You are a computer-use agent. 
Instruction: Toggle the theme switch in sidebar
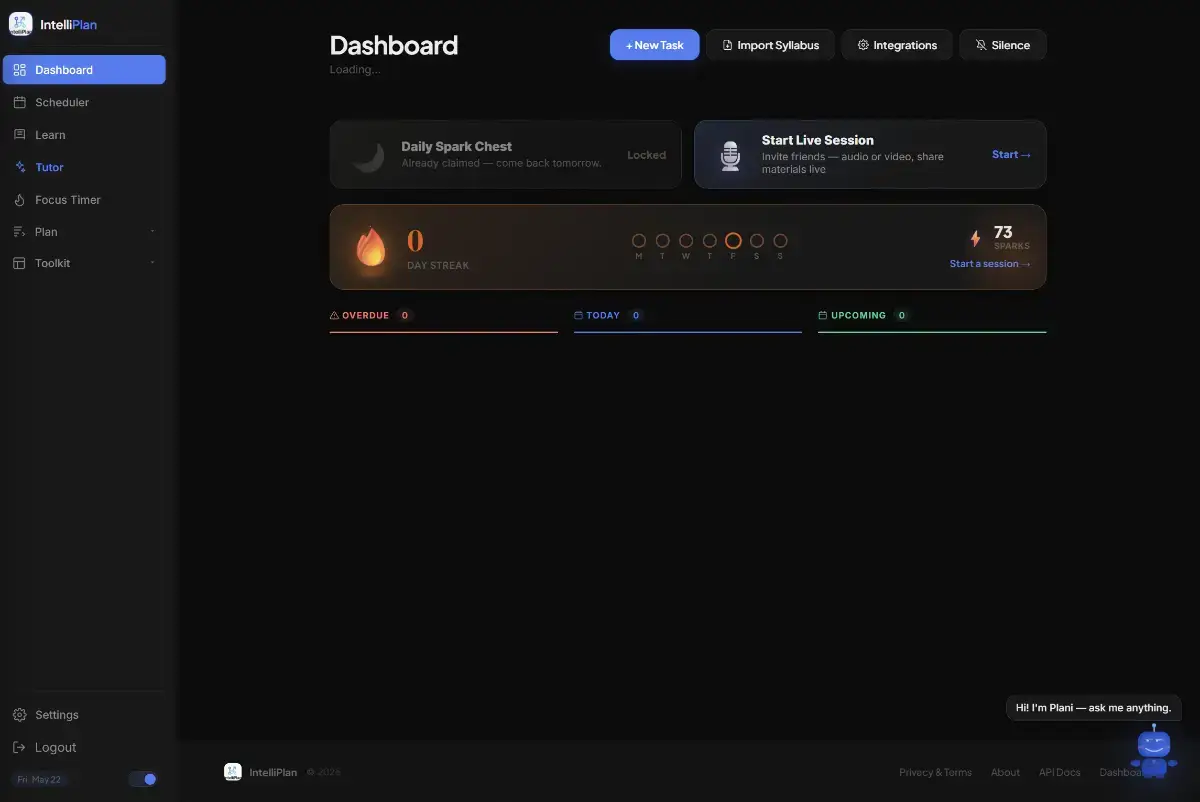143,779
